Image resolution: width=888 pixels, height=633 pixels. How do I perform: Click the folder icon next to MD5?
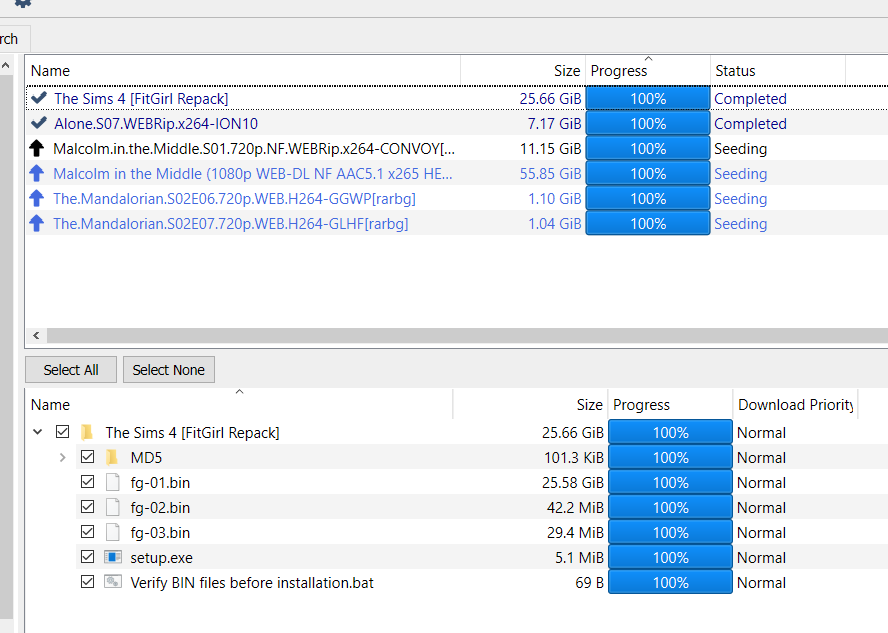coord(112,457)
